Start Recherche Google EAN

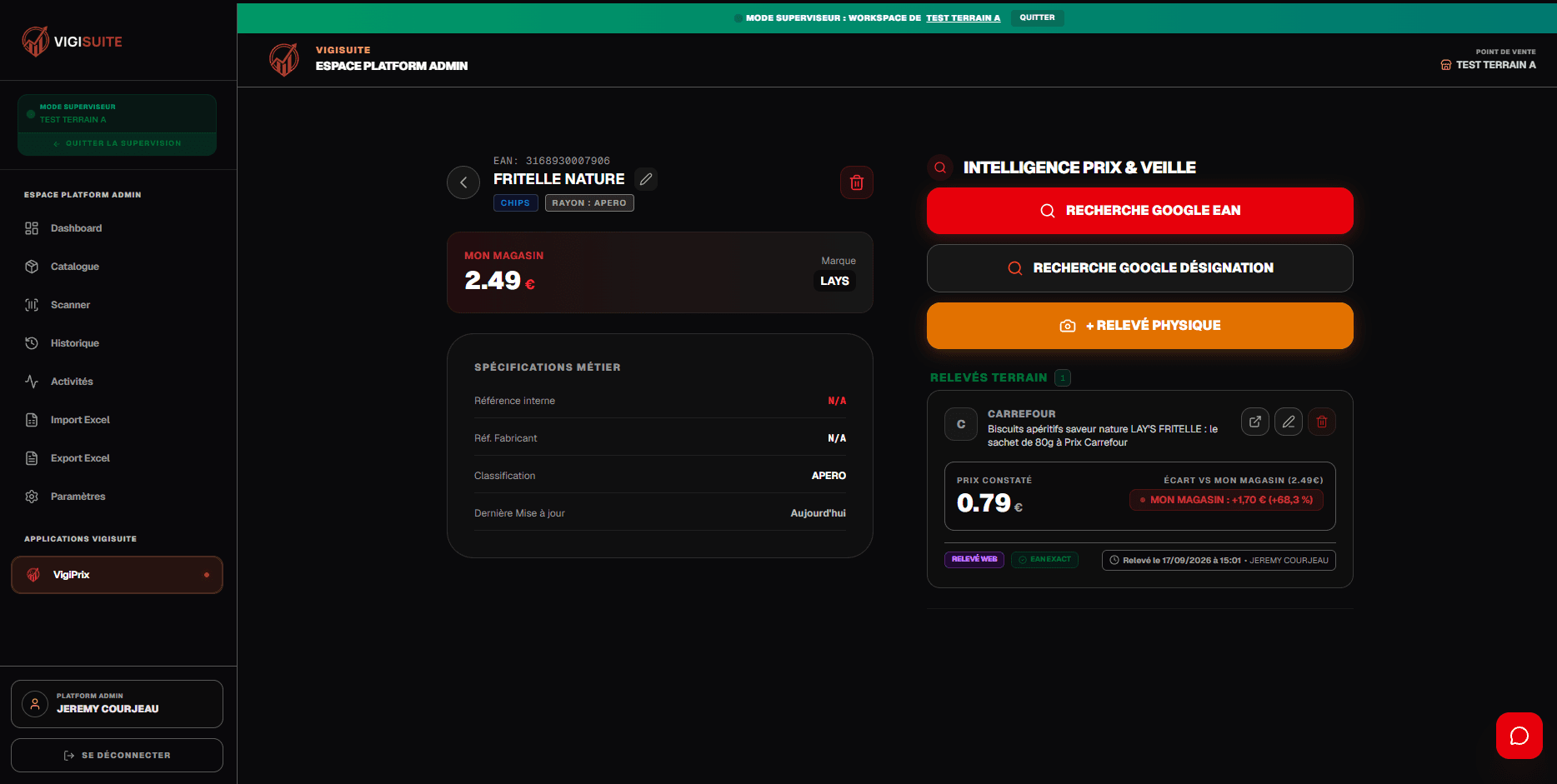tap(1140, 211)
